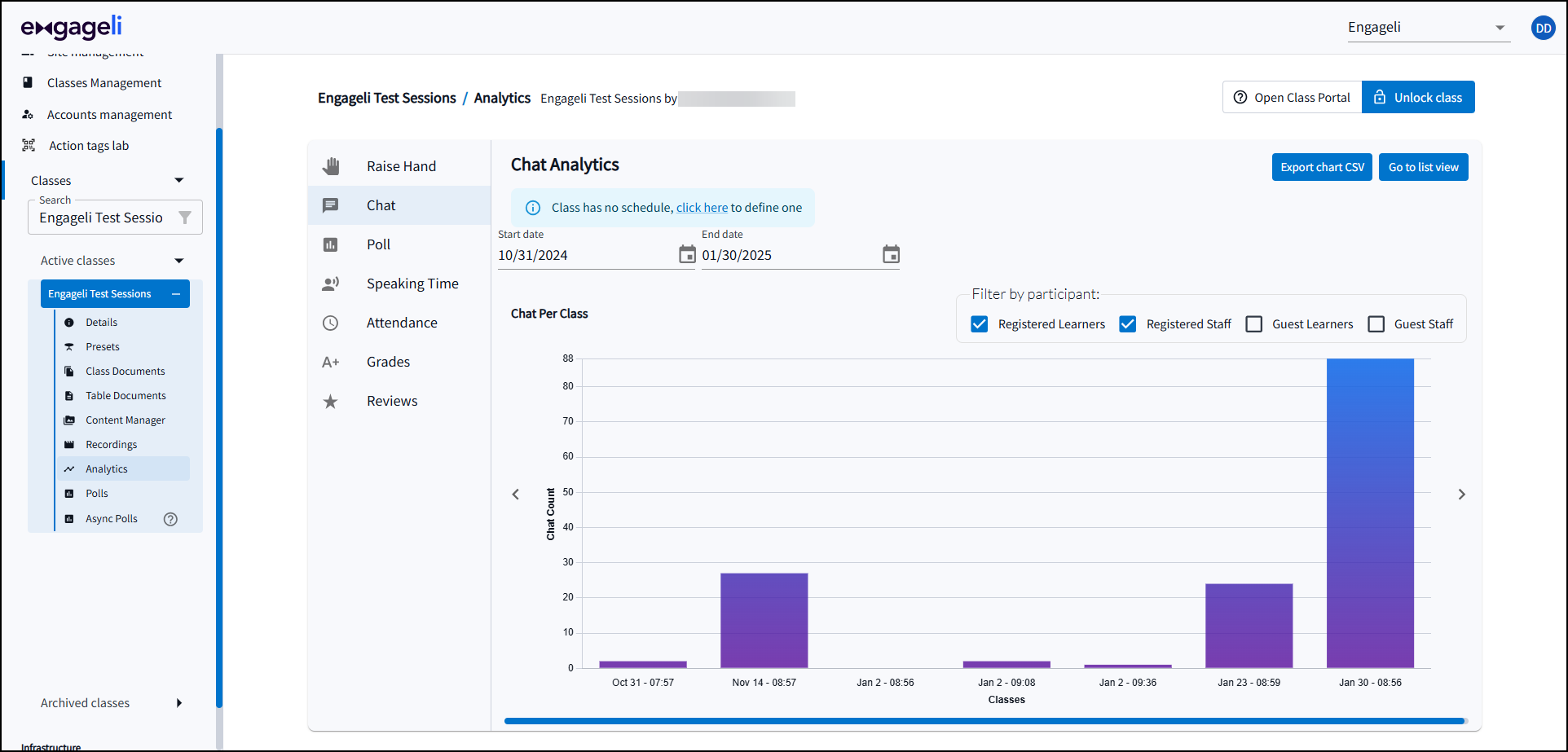The height and width of the screenshot is (752, 1568).
Task: Go to next chart page arrow
Action: click(1461, 495)
